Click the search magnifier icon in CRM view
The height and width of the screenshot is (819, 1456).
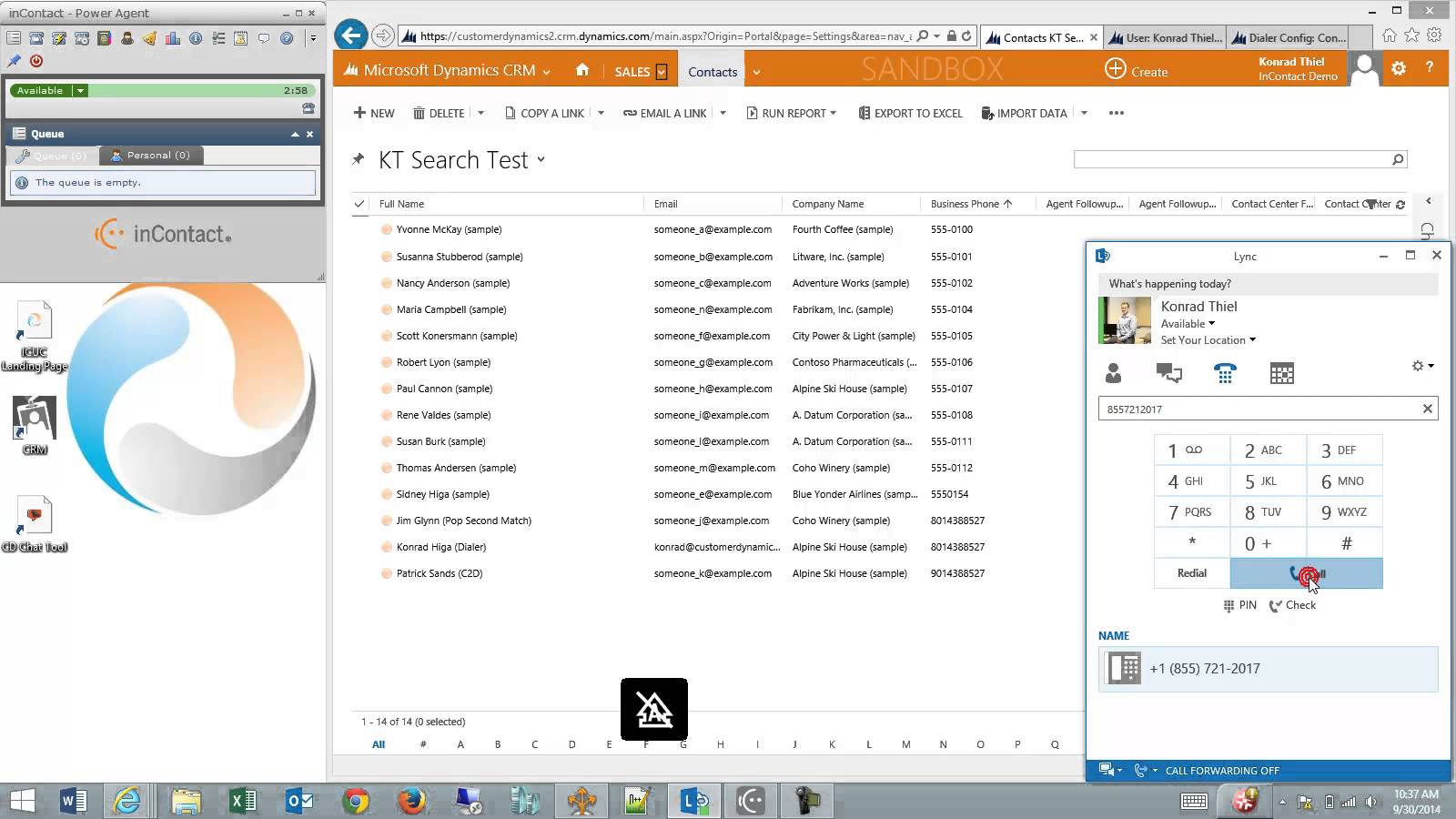(1398, 159)
